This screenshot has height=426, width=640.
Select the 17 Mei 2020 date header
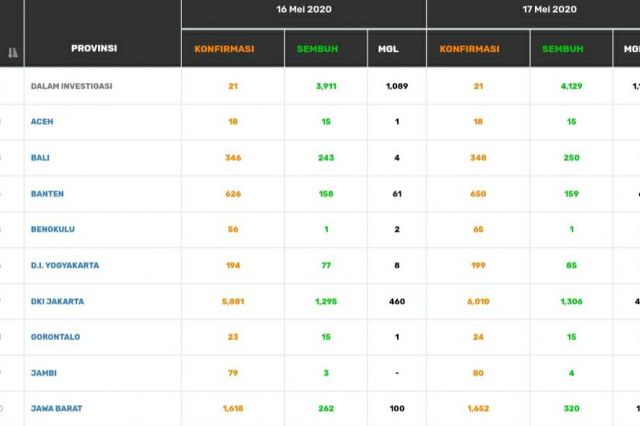point(550,9)
